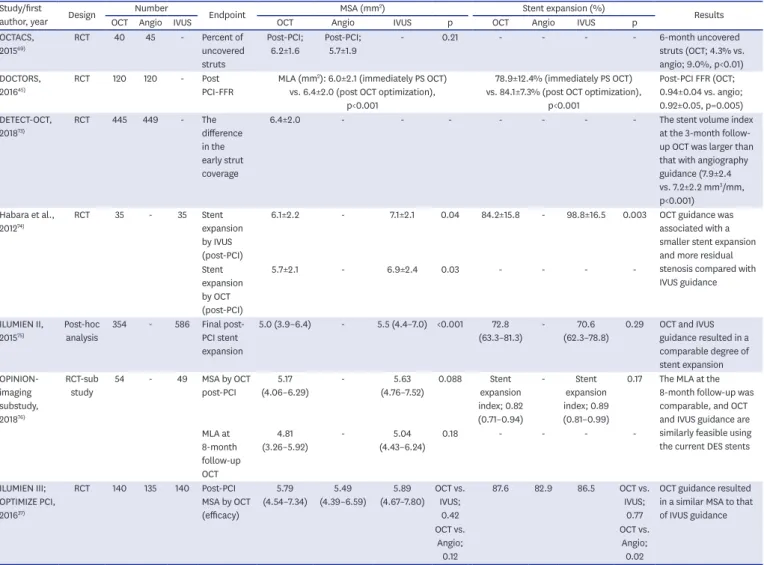Click the OCT number '445' cell
The height and width of the screenshot is (565, 764).
[119, 119]
